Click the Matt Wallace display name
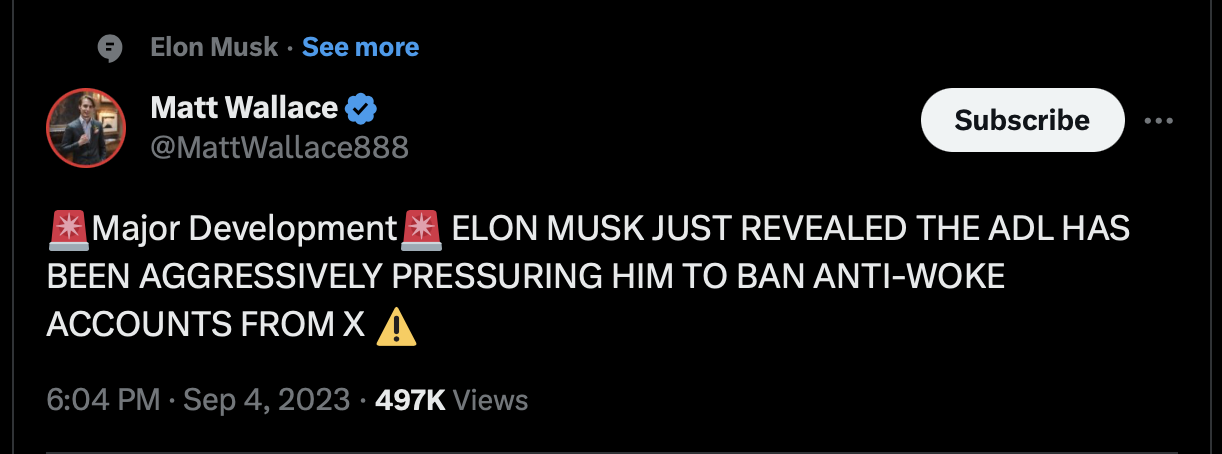This screenshot has height=454, width=1222. coord(244,107)
